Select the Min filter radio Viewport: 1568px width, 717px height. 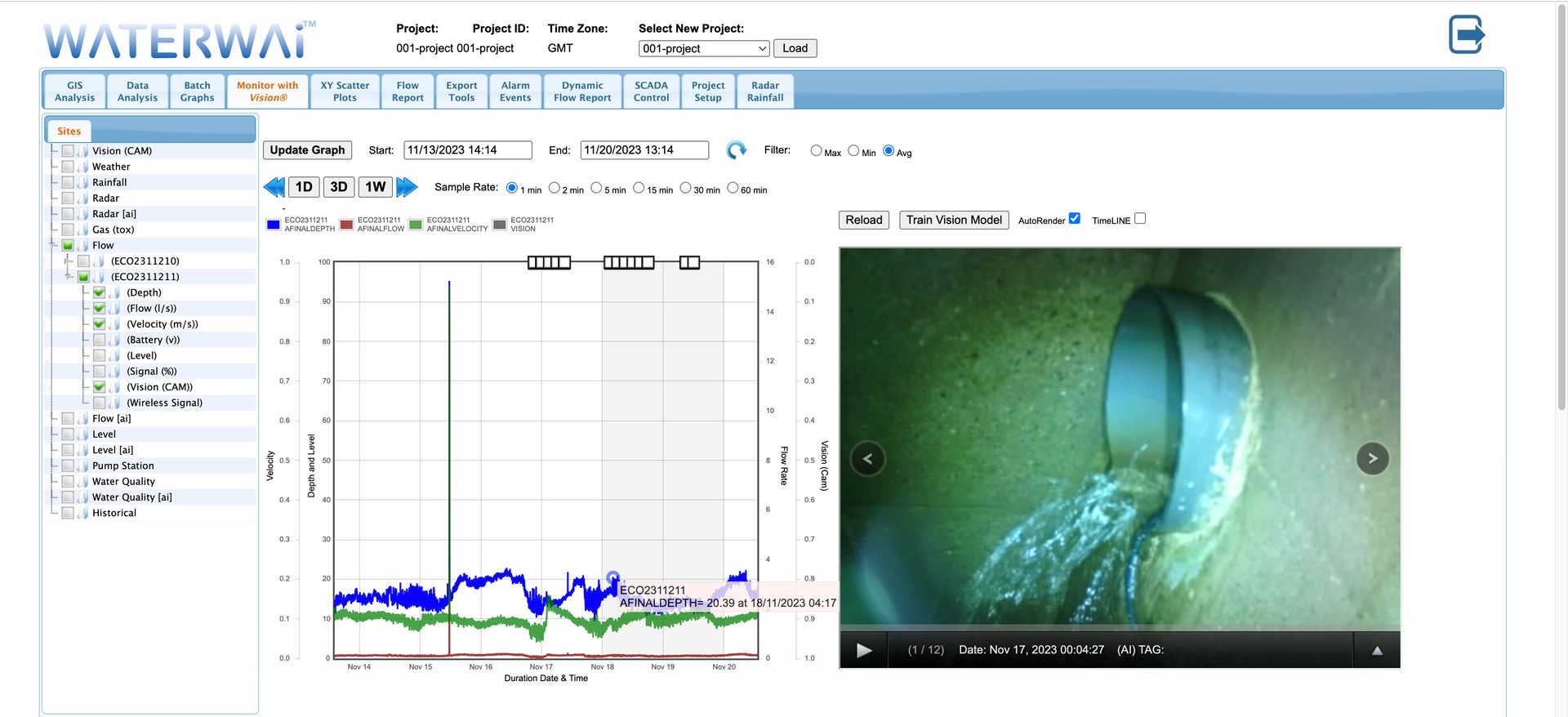pos(853,150)
